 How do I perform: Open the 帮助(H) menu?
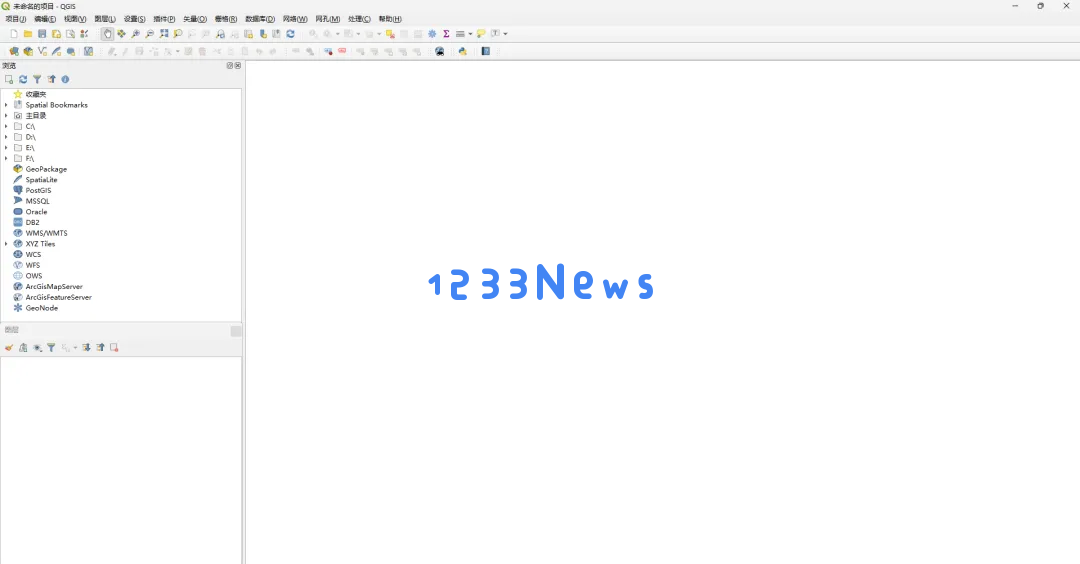(390, 19)
